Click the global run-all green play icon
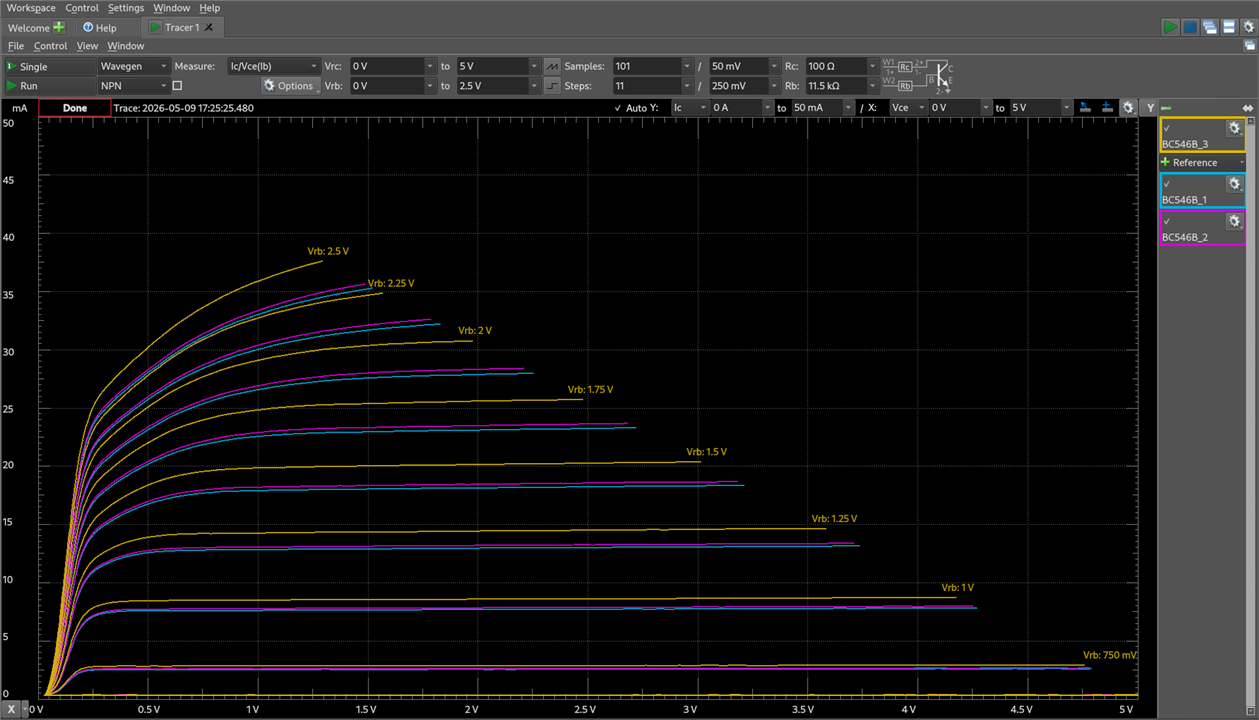The image size is (1259, 720). coord(1170,27)
